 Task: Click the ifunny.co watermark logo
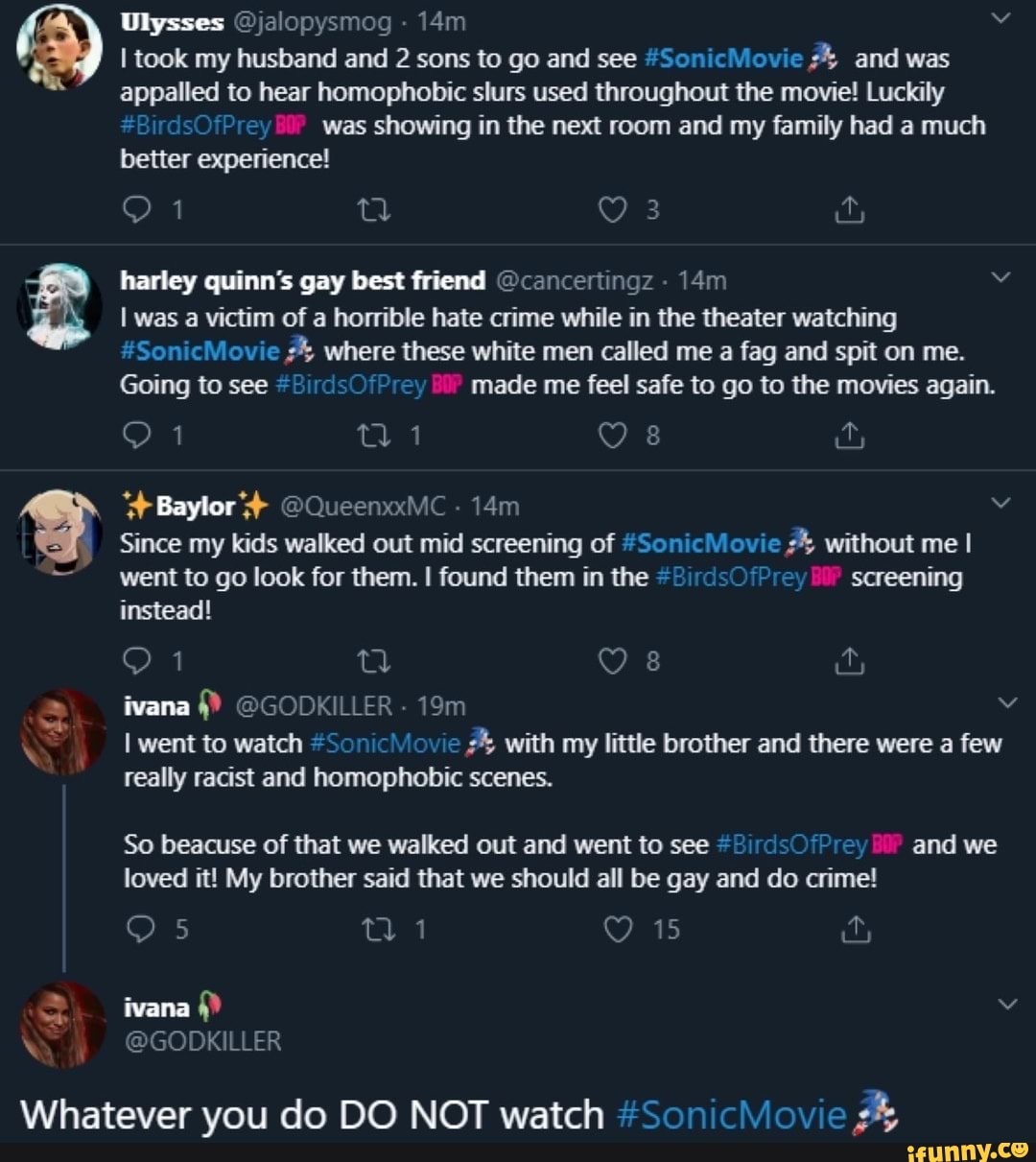(x=967, y=1149)
